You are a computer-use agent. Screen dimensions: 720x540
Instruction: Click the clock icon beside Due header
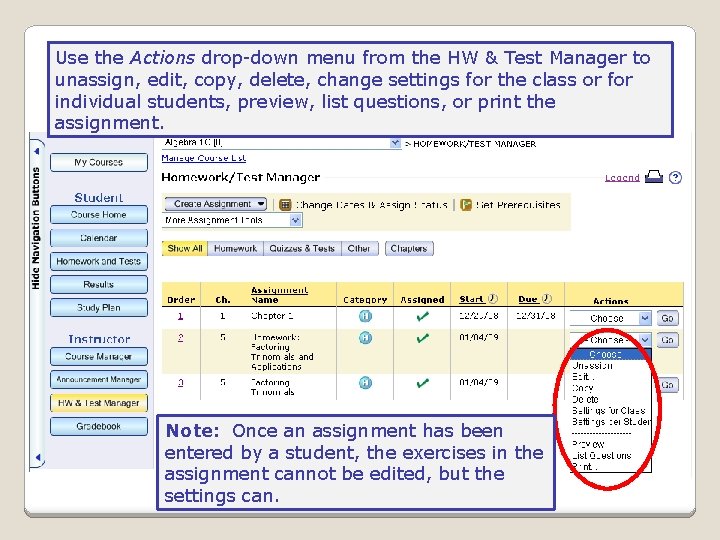[546, 298]
